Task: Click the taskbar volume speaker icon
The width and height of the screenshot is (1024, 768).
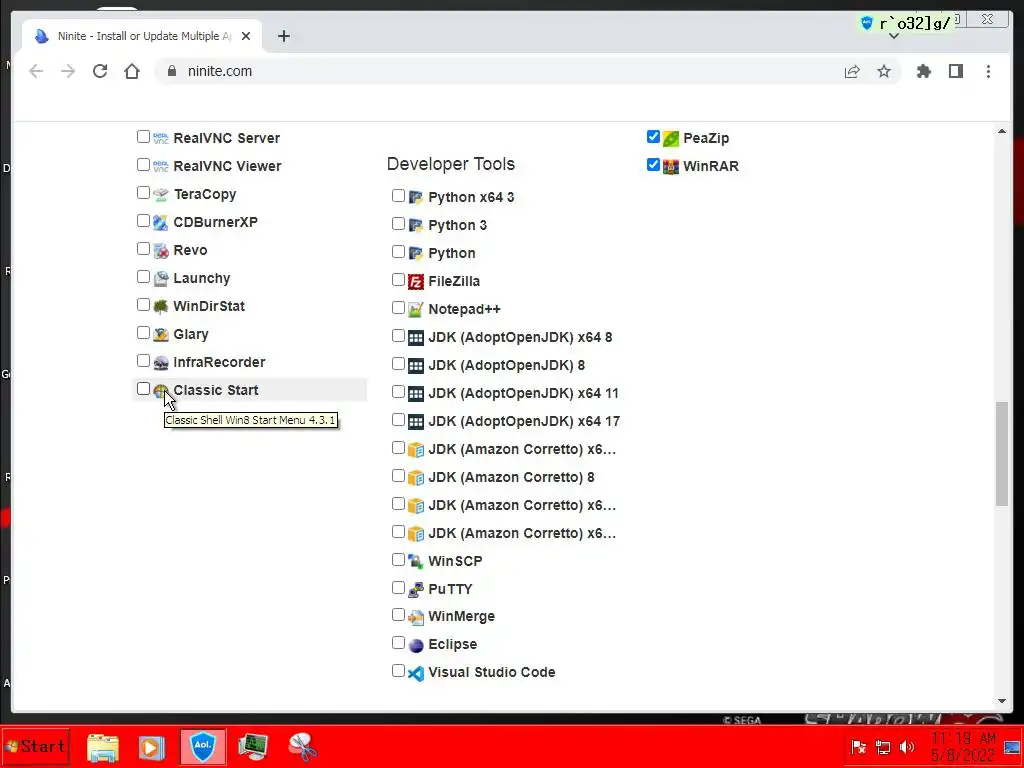Action: 906,747
